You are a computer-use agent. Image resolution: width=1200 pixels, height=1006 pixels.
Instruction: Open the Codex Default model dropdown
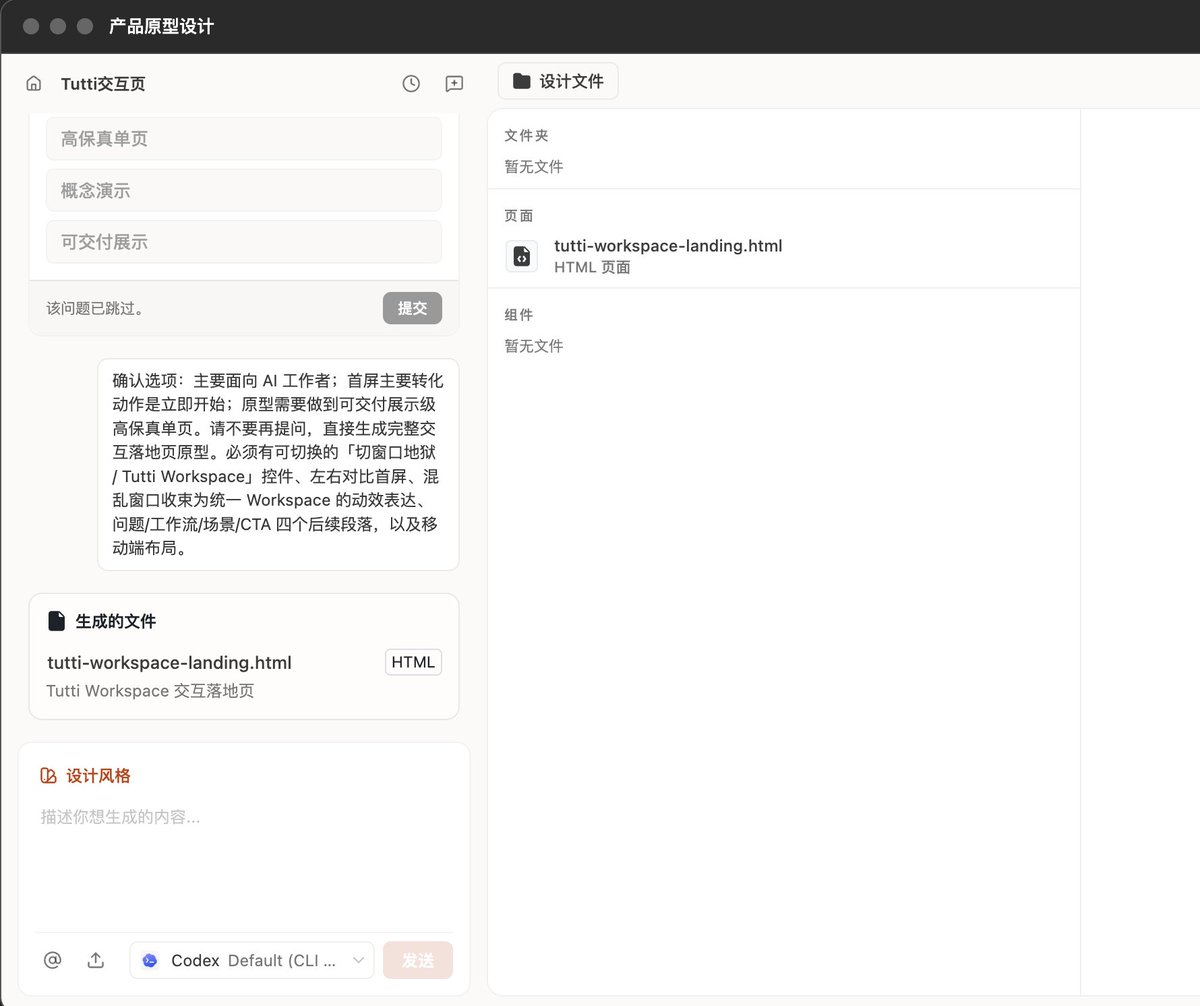[252, 960]
